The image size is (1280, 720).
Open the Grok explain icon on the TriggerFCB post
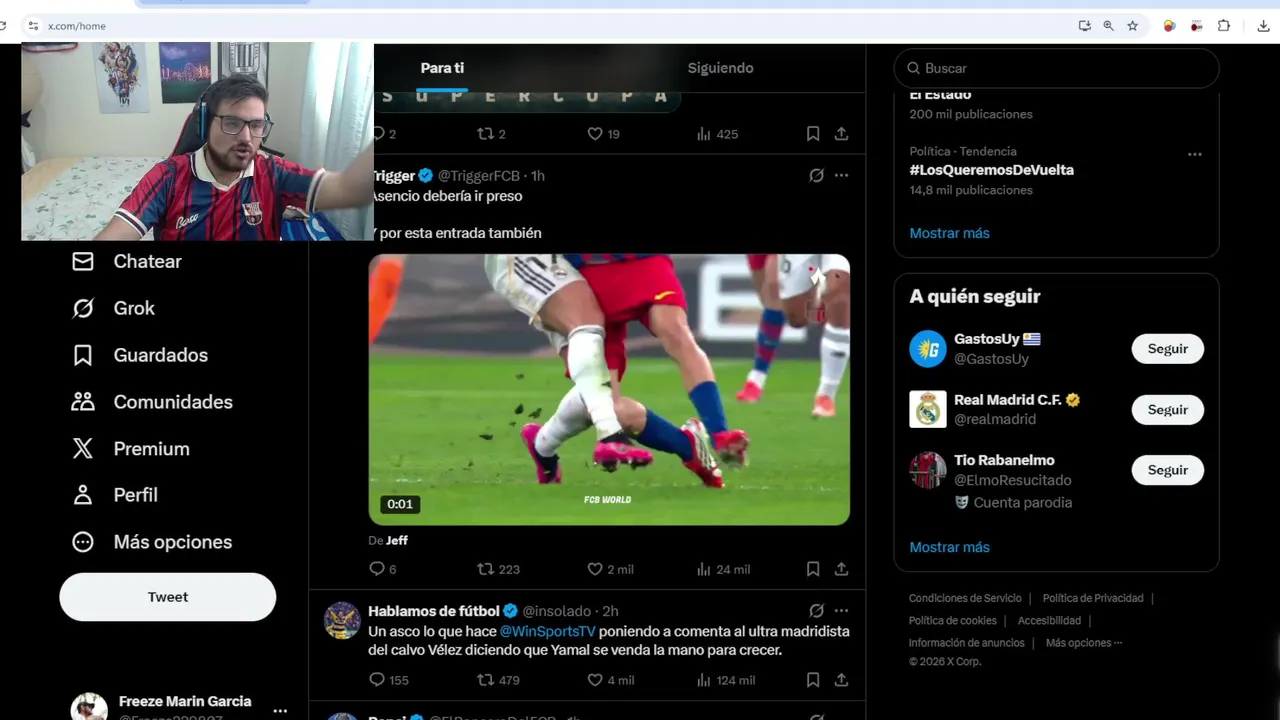click(x=816, y=175)
